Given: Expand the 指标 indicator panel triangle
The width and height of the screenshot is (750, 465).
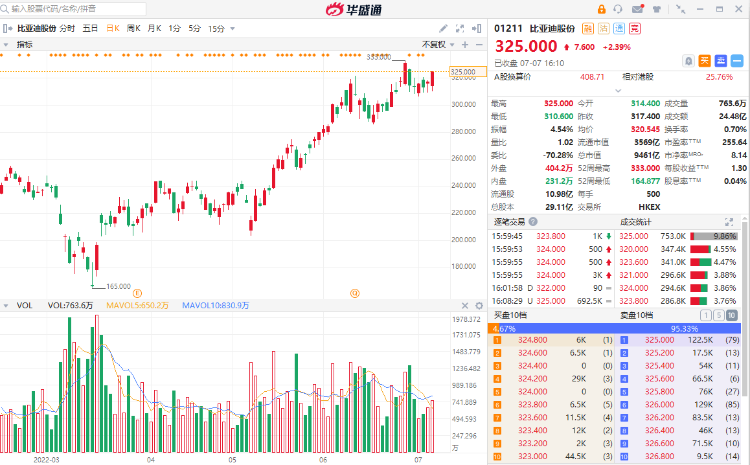Looking at the screenshot, I should (6, 44).
